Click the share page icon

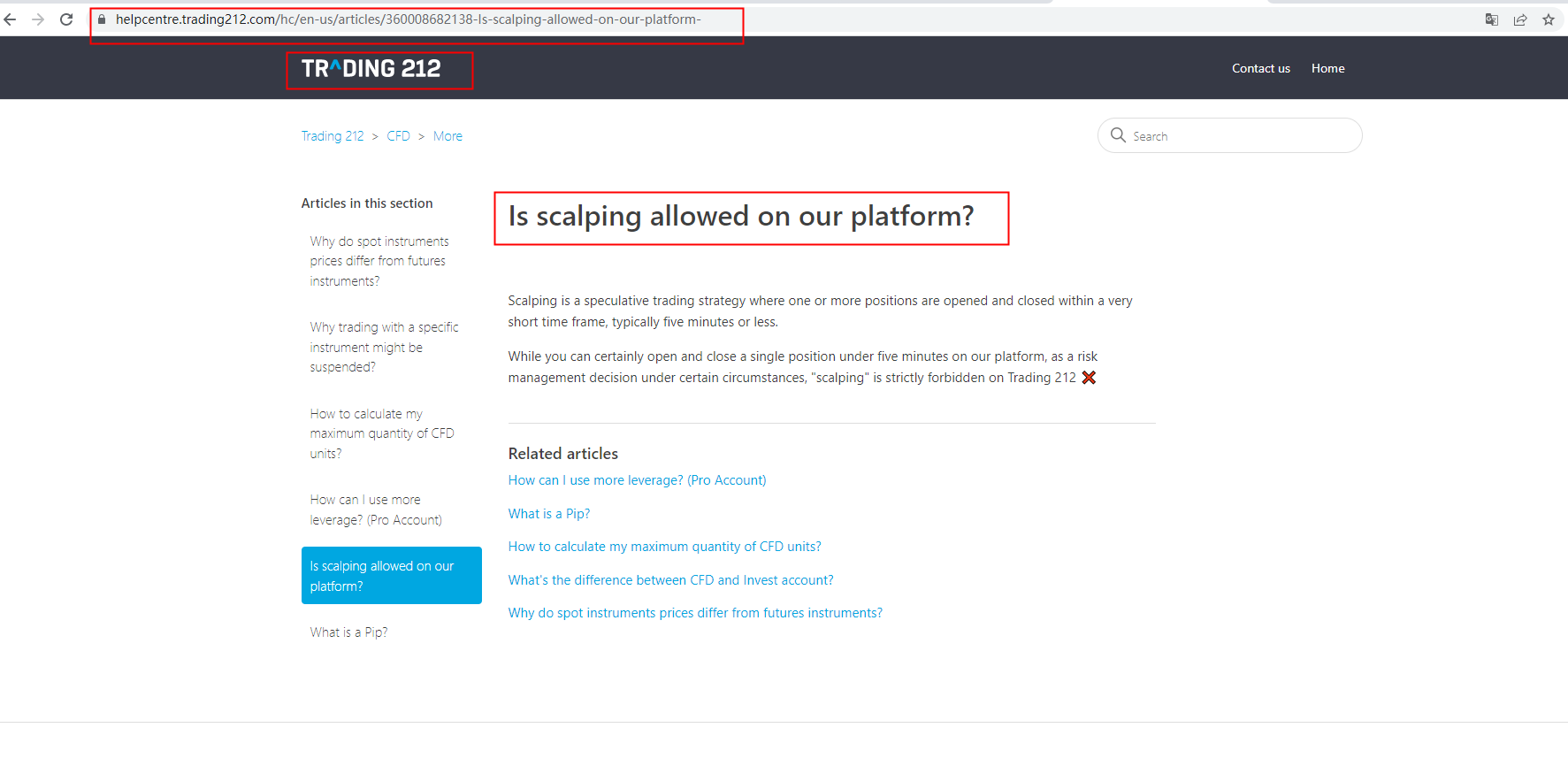click(1520, 19)
